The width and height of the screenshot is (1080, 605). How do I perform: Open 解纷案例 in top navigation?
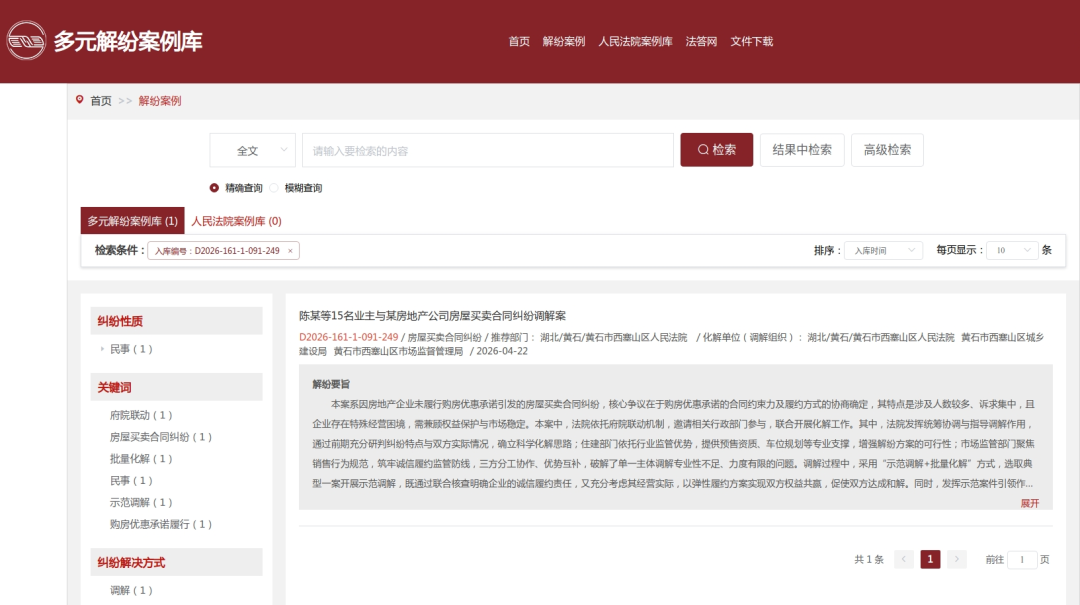(563, 41)
